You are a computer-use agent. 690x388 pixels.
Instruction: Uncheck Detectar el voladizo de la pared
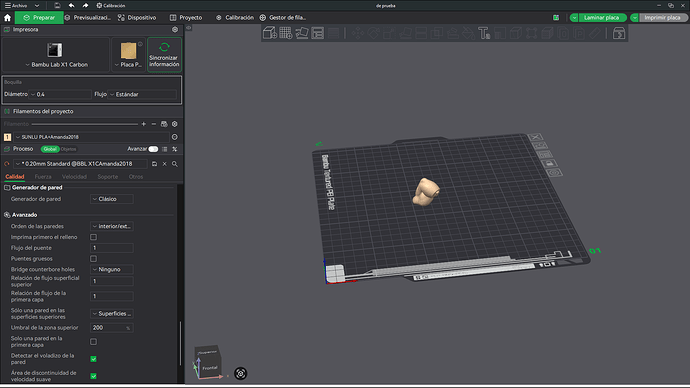93,359
